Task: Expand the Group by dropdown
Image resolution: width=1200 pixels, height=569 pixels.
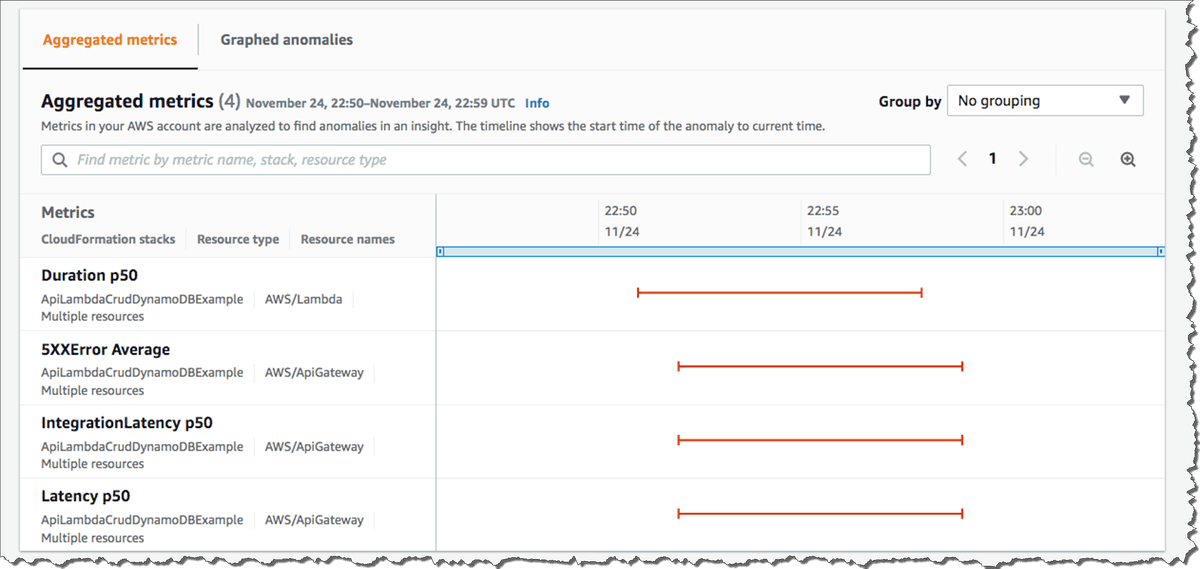Action: pos(1044,101)
